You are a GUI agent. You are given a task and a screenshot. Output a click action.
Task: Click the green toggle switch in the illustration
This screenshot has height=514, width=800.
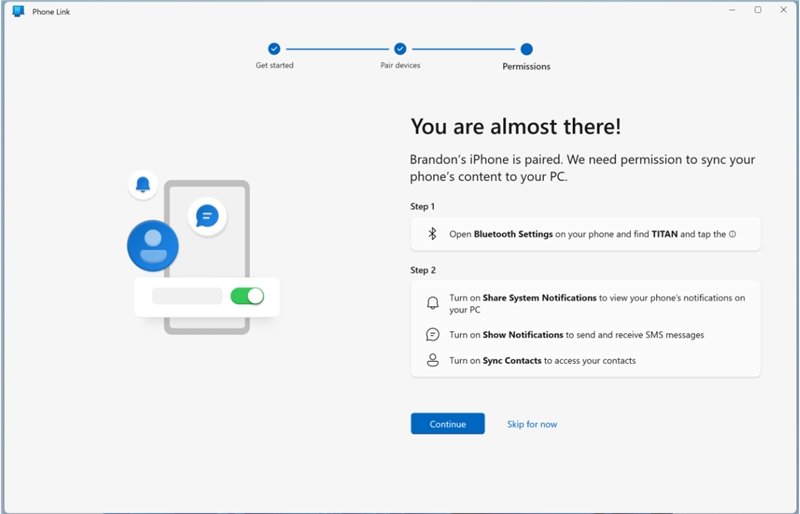247,296
